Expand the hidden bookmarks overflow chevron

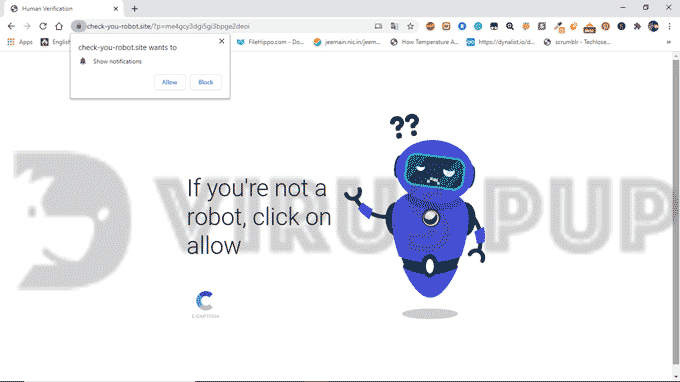point(669,42)
